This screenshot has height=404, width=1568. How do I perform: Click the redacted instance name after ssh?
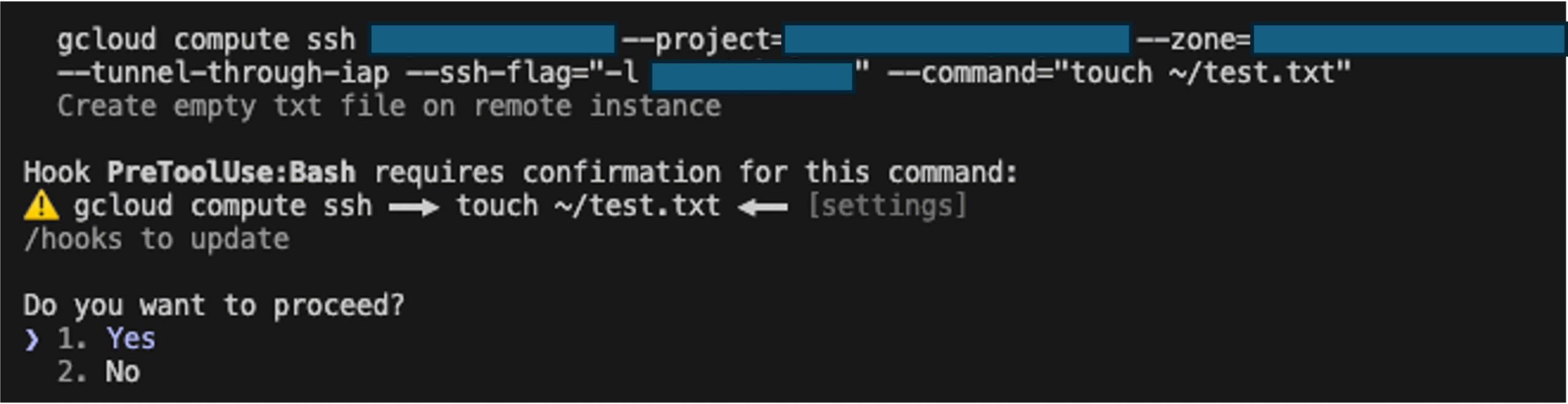tap(492, 40)
